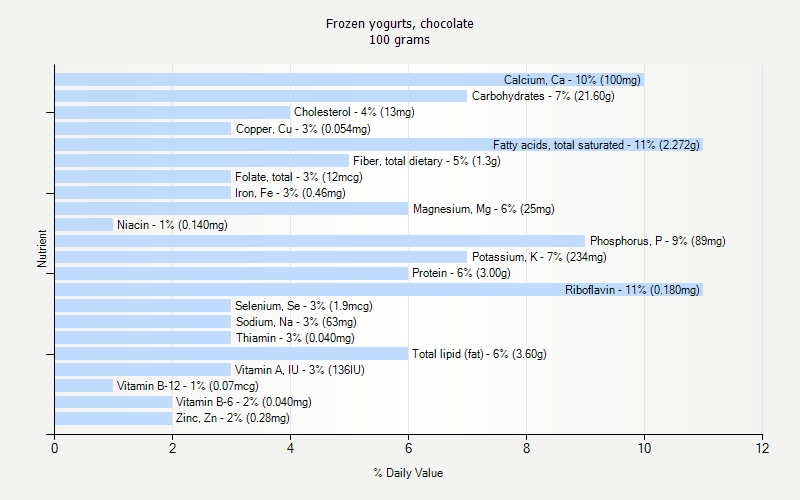
Task: Click the Niacin bar in the chart
Action: coord(84,225)
